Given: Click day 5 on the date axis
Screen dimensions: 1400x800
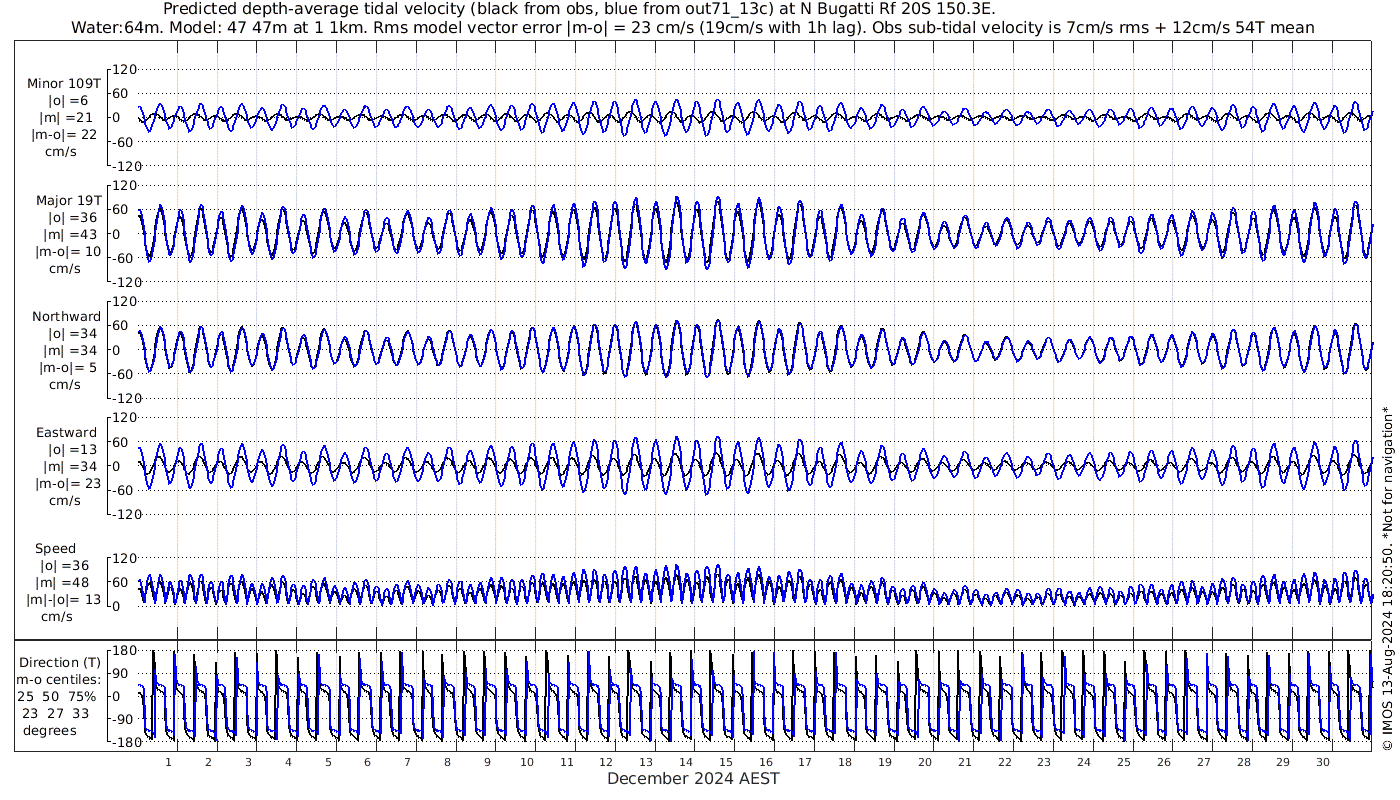Looking at the screenshot, I should 327,762.
